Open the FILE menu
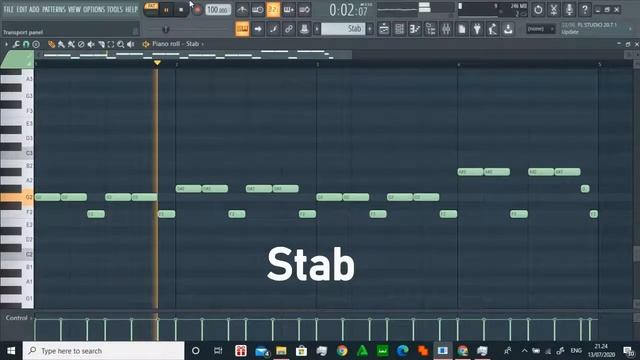This screenshot has width=640, height=360. pos(8,9)
